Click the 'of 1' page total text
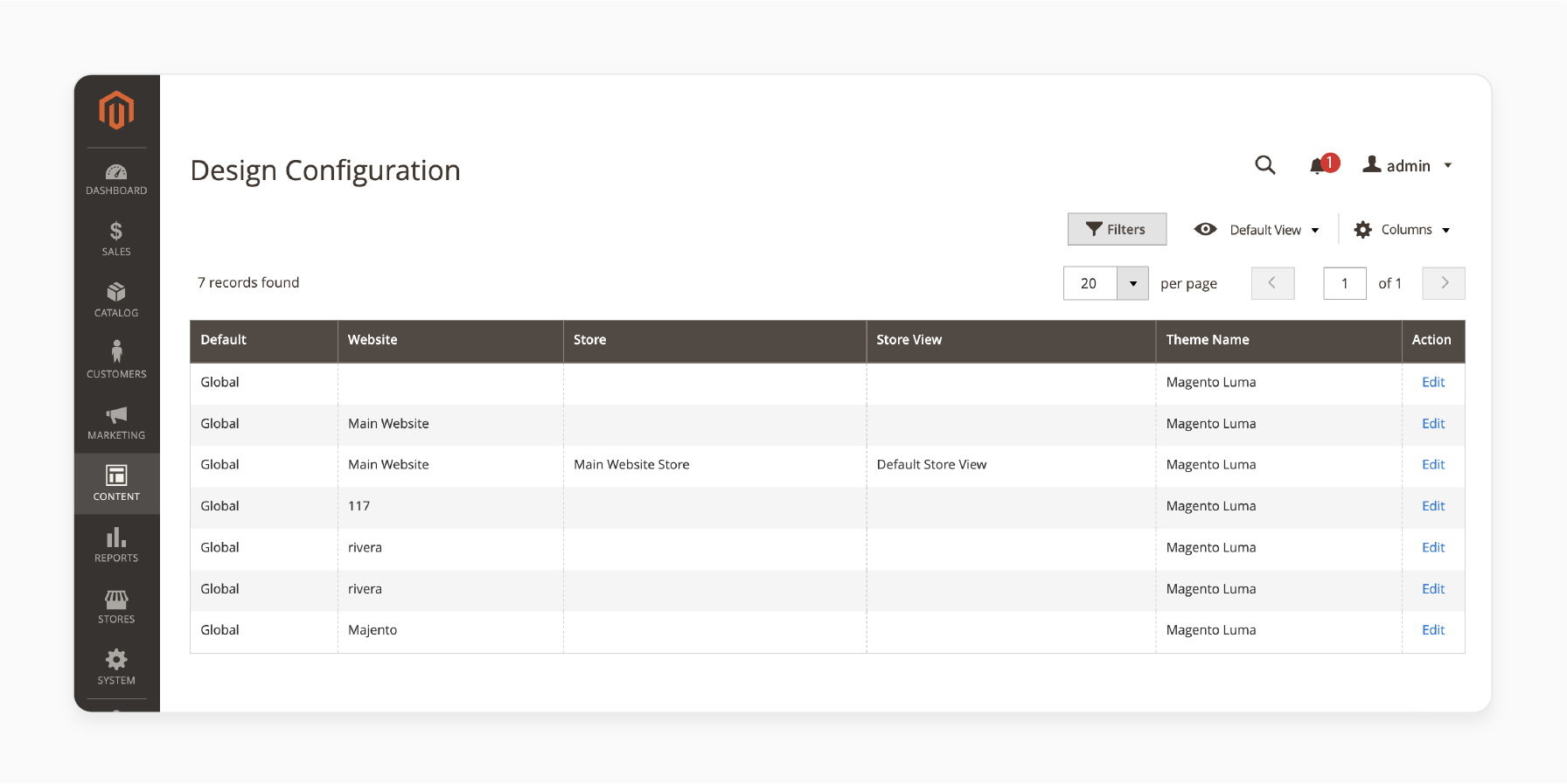The height and width of the screenshot is (784, 1567). [1389, 283]
